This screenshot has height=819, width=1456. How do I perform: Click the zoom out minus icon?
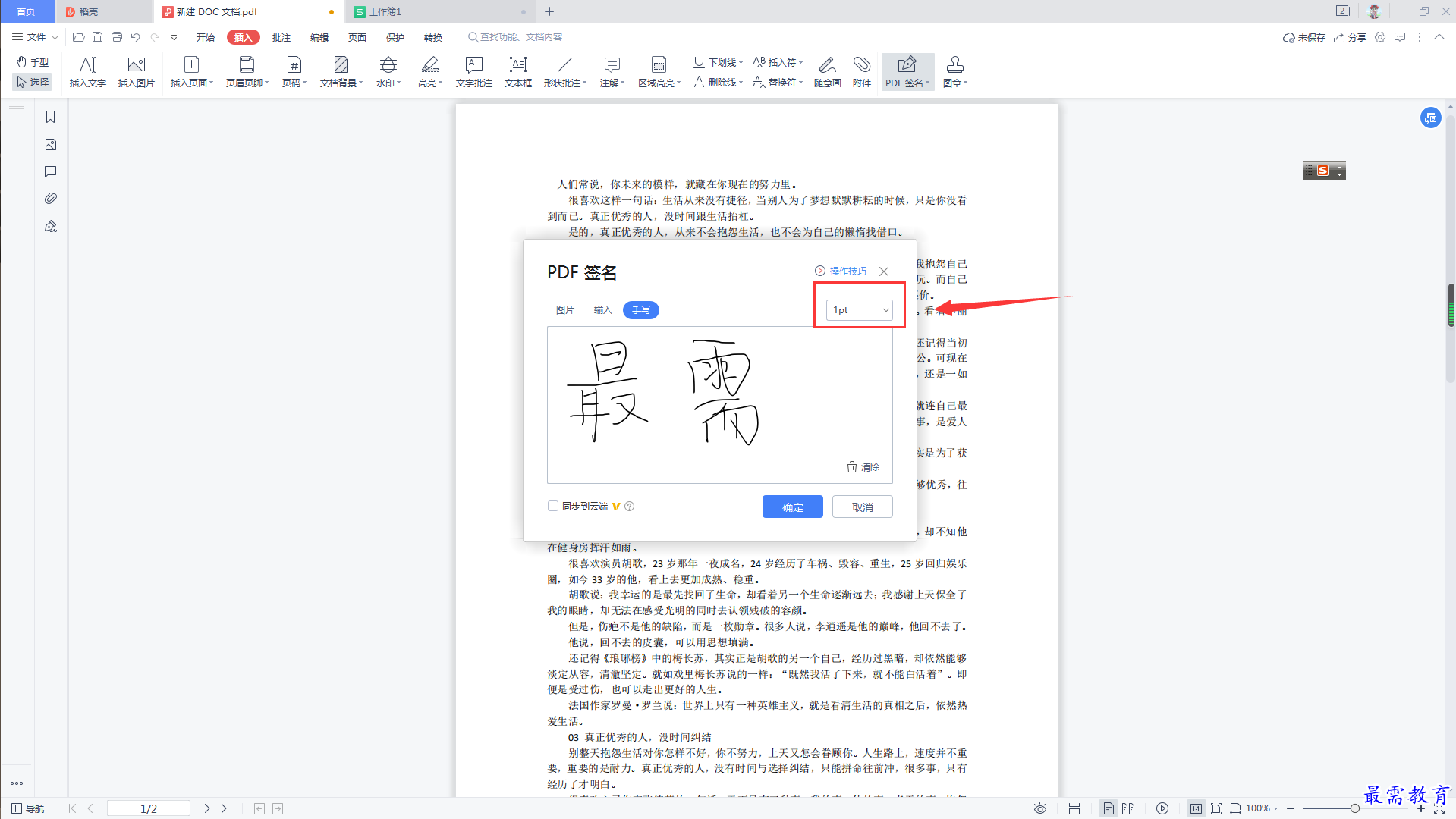(x=1291, y=808)
